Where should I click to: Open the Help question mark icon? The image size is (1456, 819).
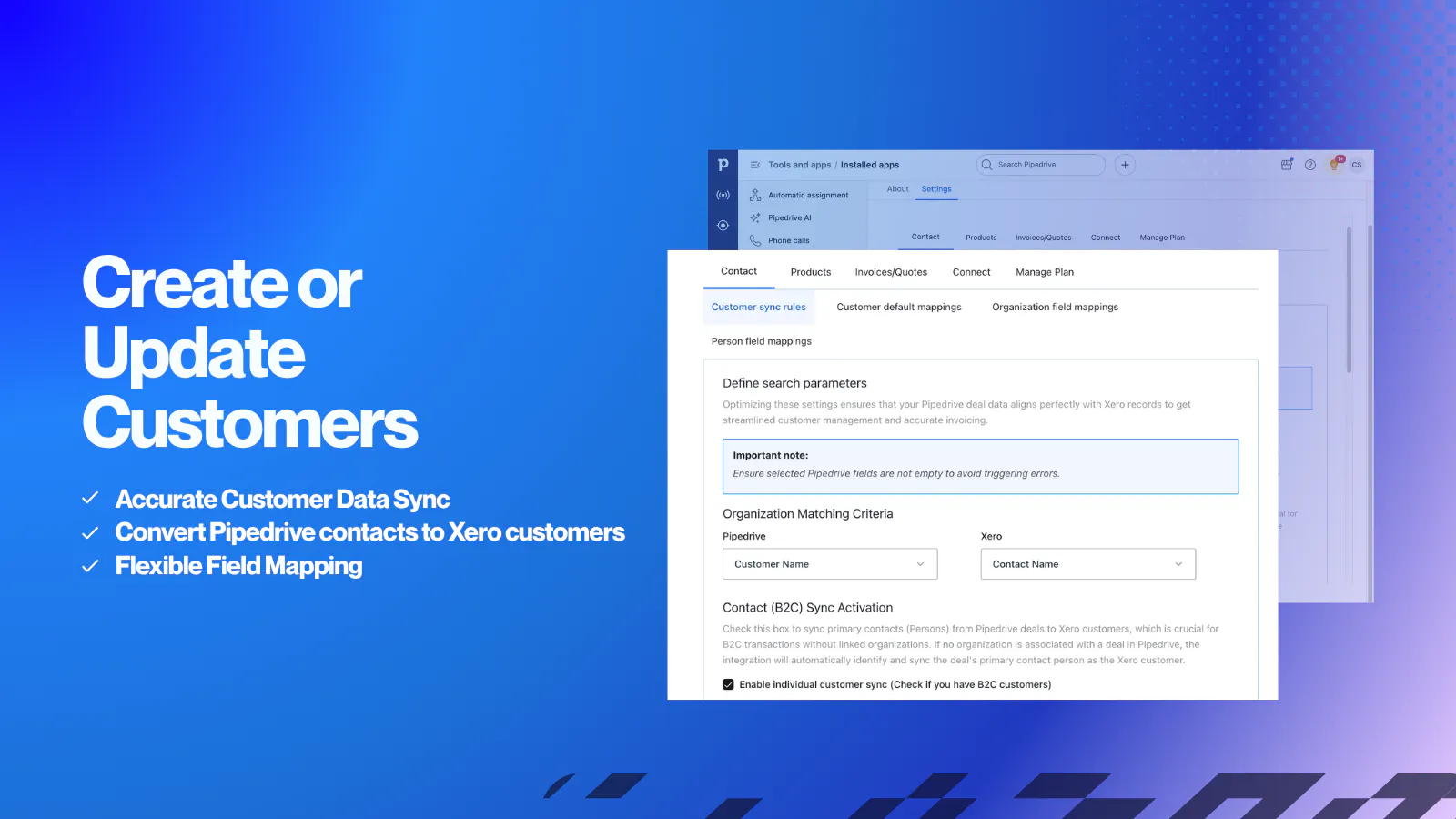1310,165
